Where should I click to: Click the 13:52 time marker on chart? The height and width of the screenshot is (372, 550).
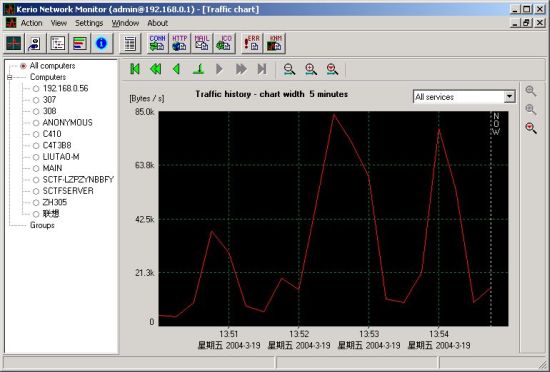click(x=299, y=333)
